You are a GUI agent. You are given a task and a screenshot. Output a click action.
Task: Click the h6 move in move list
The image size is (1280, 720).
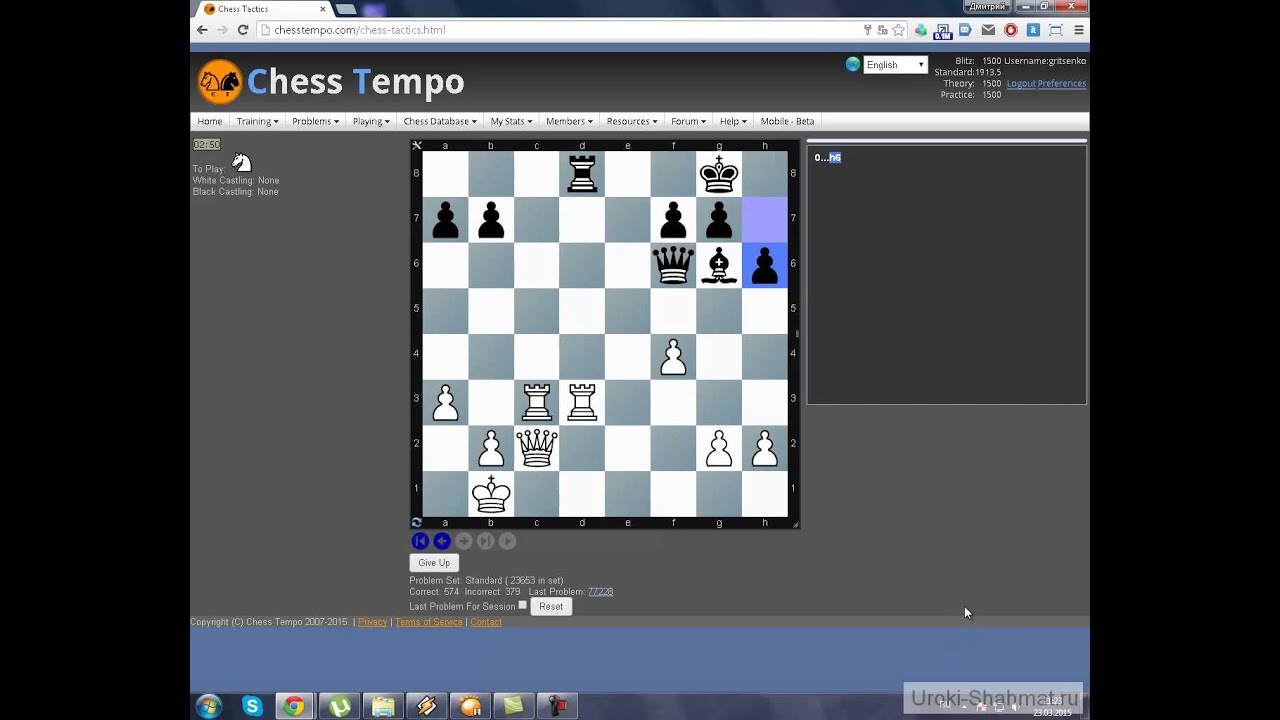[834, 157]
